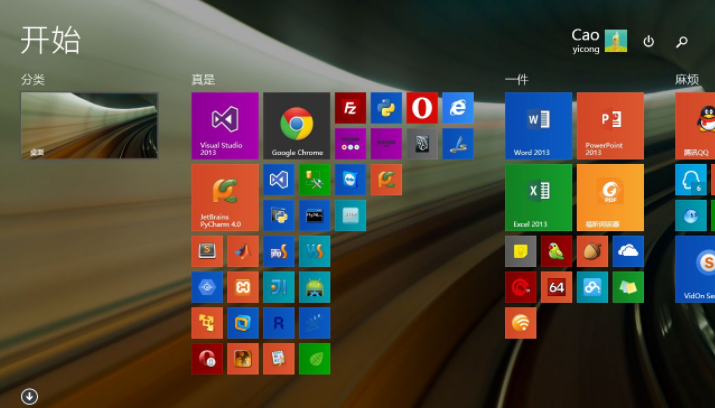Open the teal Baidu cloud tile
Image resolution: width=715 pixels, height=408 pixels.
(592, 287)
